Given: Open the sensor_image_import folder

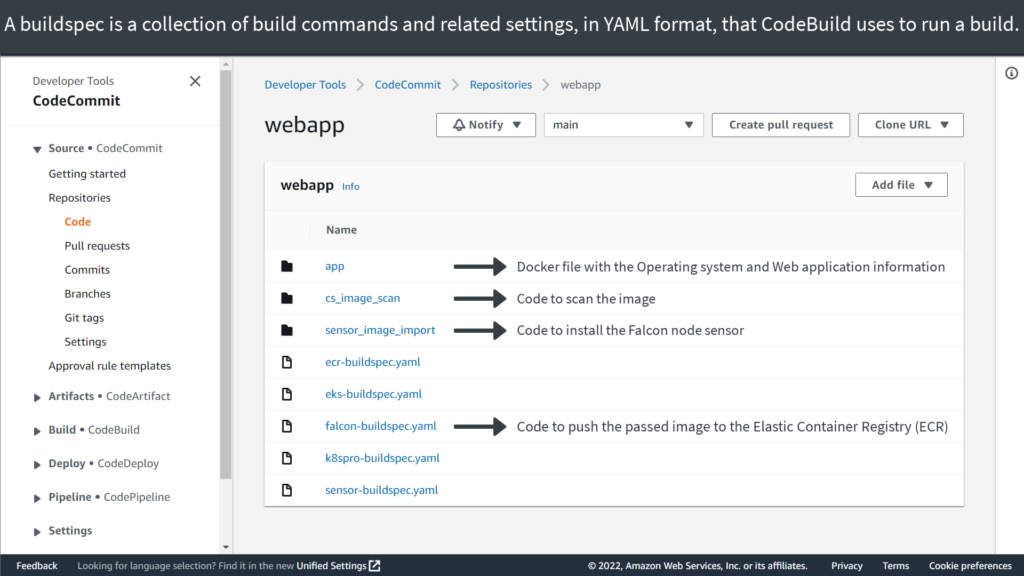Looking at the screenshot, I should pyautogui.click(x=380, y=330).
